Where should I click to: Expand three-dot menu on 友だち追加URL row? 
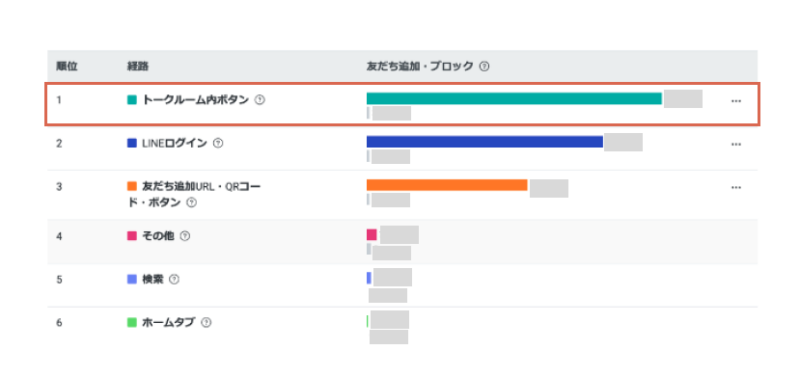pos(736,187)
